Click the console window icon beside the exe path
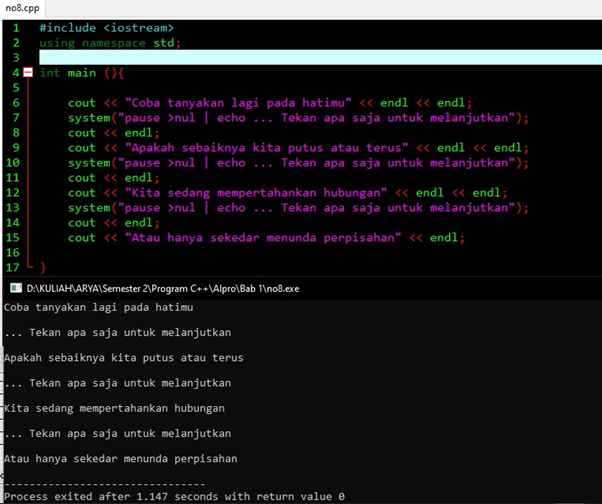The image size is (602, 504). [16, 288]
